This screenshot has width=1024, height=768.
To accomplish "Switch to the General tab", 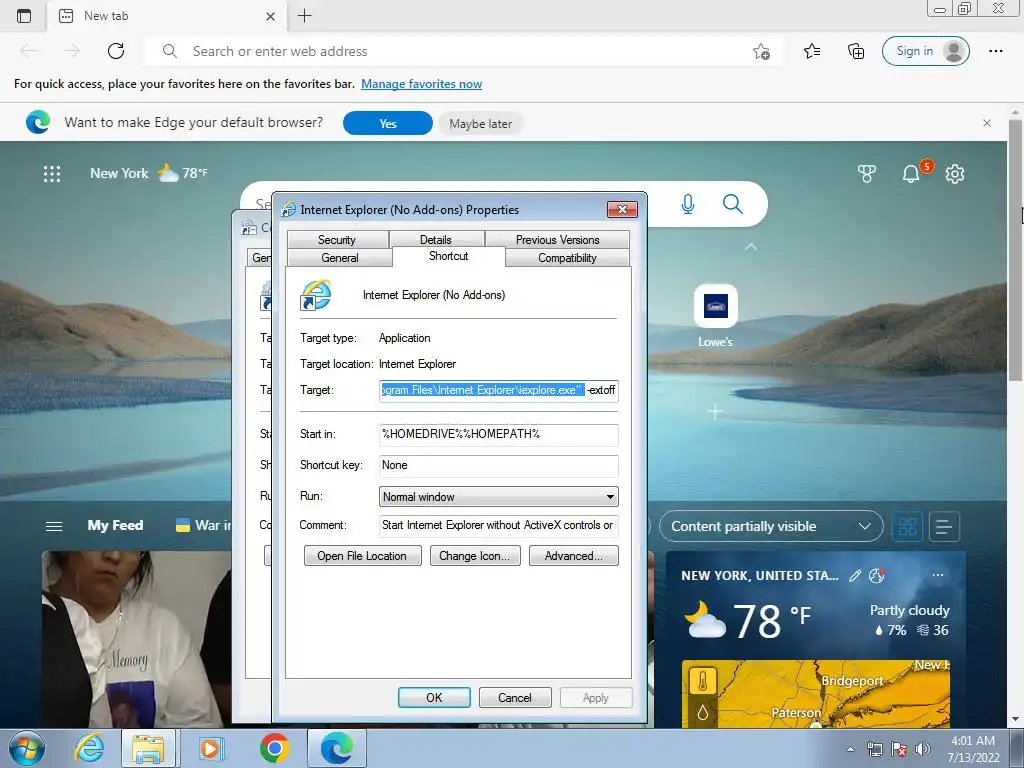I will point(340,258).
